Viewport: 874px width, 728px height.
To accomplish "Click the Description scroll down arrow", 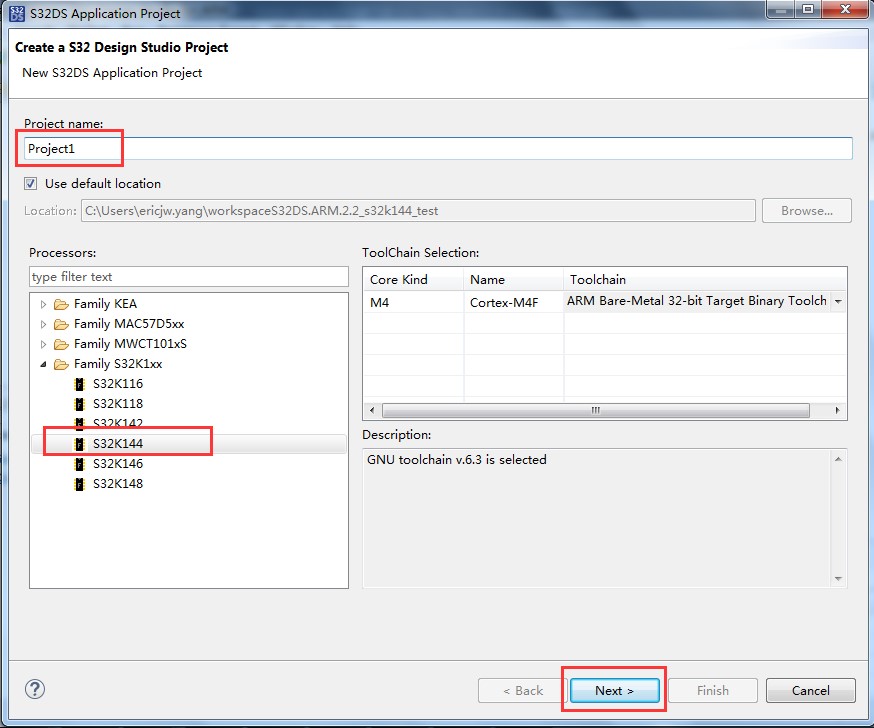I will point(838,579).
